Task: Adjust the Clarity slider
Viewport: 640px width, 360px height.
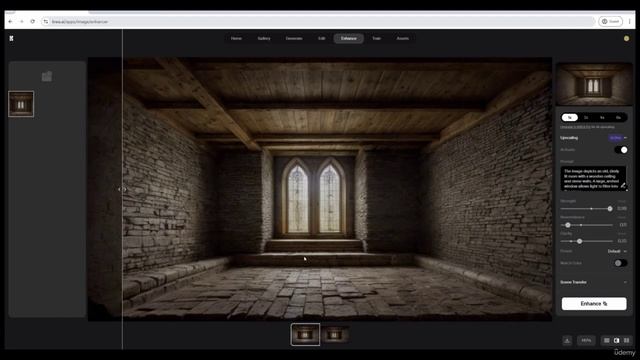Action: 587,241
